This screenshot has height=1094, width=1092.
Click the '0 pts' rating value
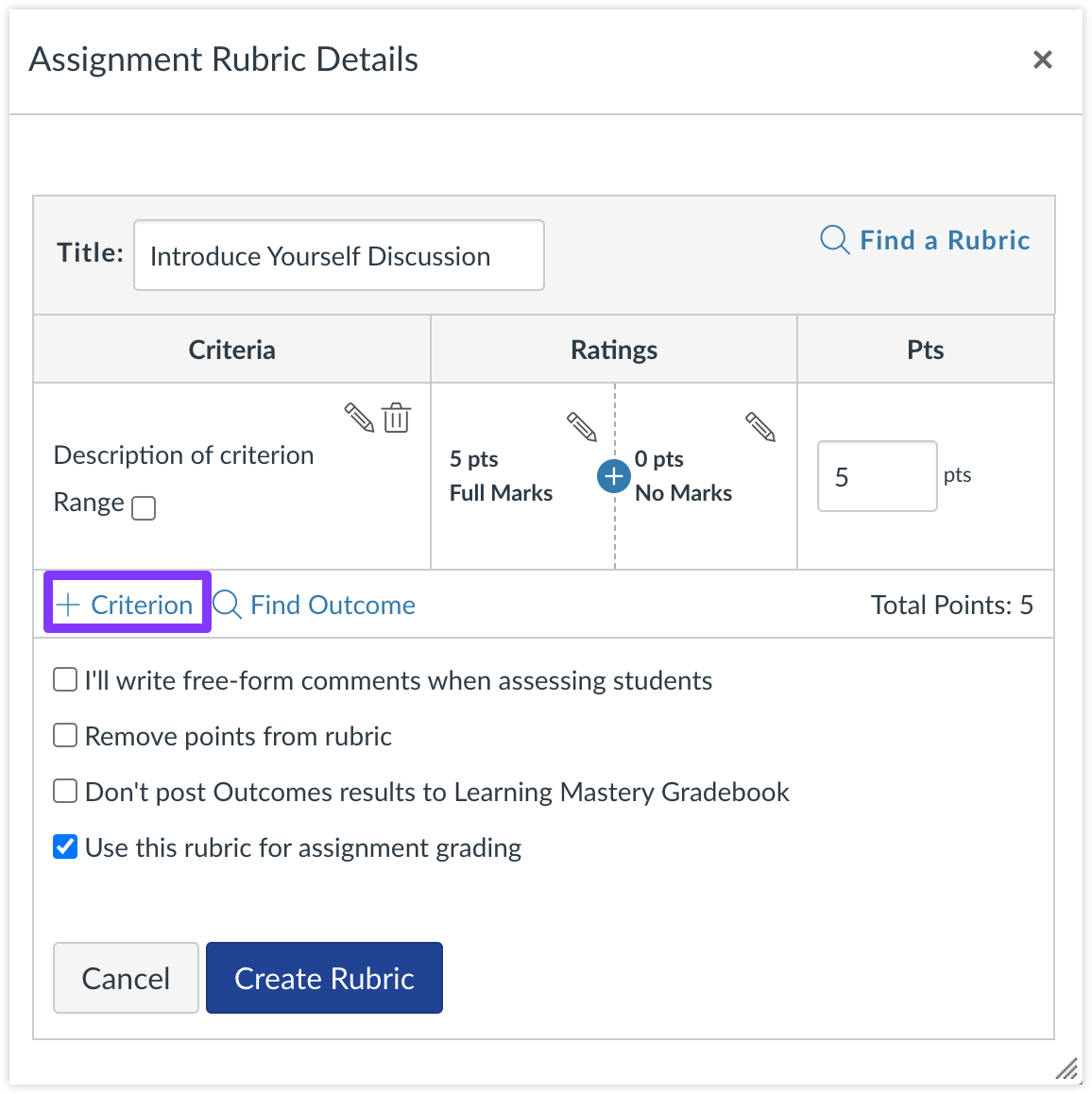(x=658, y=459)
